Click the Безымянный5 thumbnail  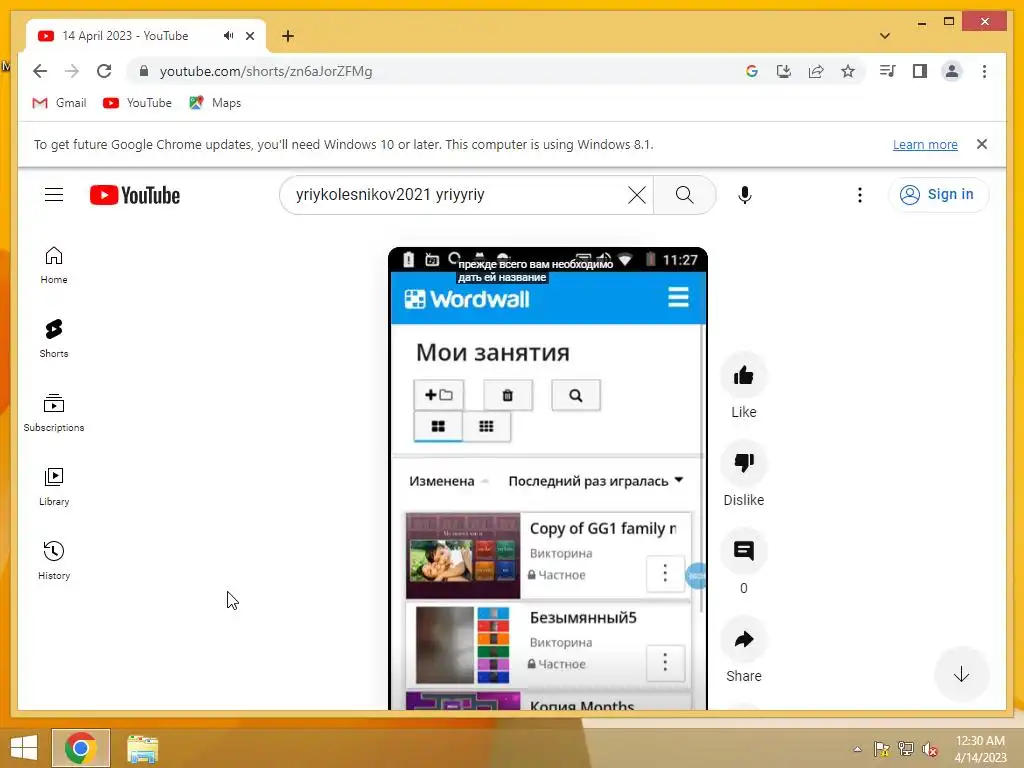pos(463,645)
